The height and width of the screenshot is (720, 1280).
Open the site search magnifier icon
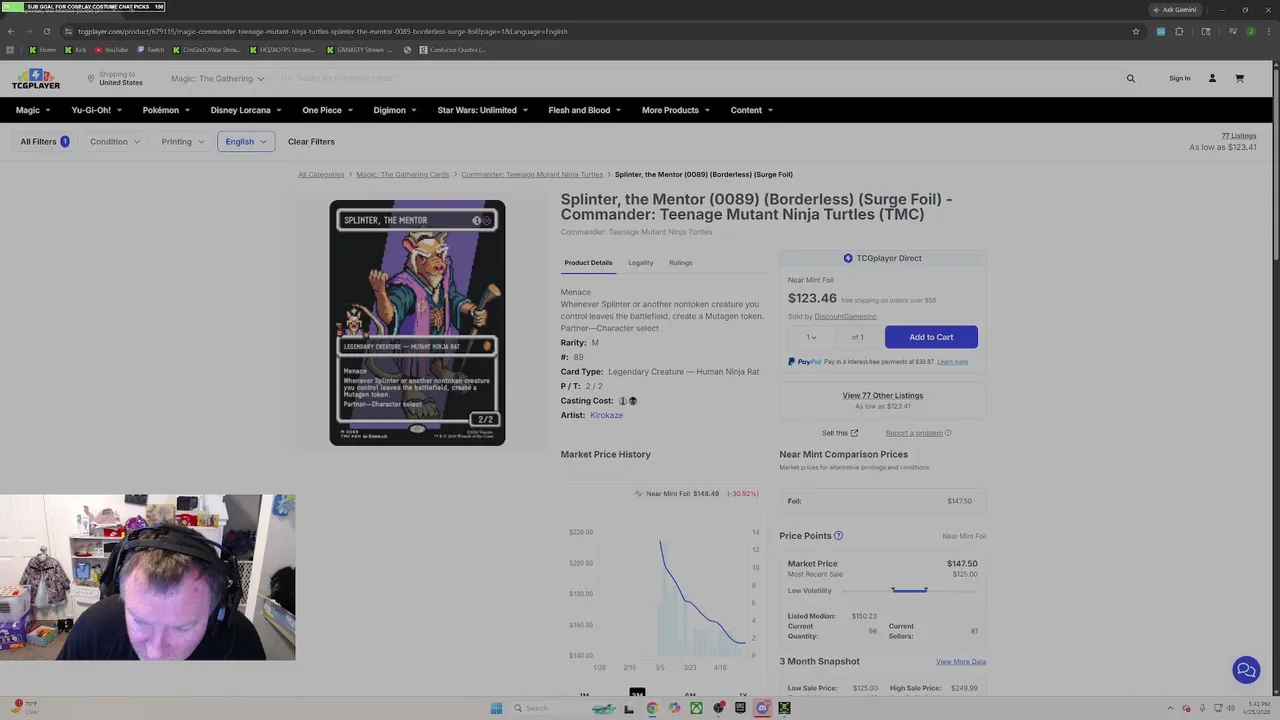point(1131,78)
